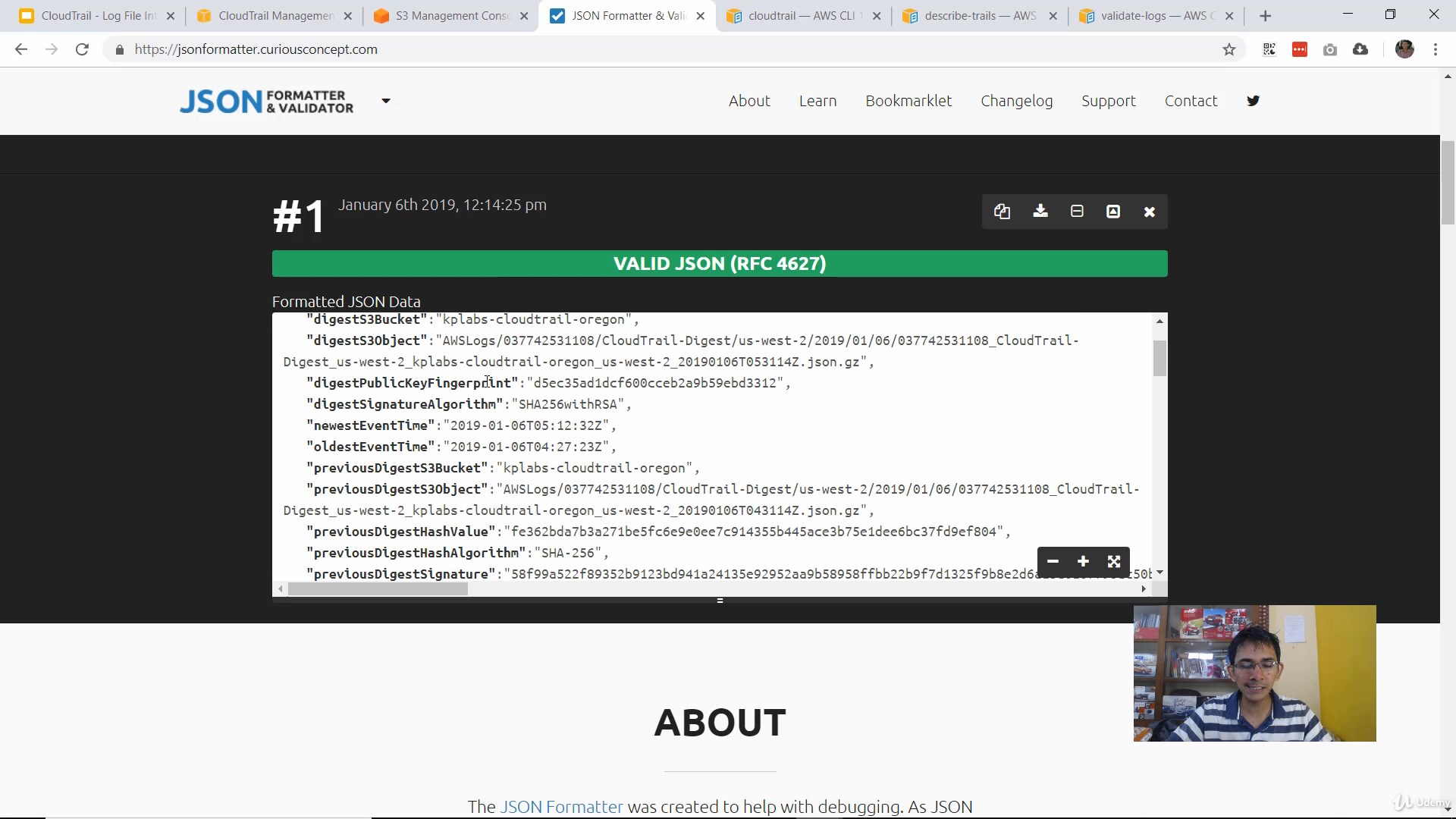The image size is (1456, 819).
Task: Switch to CloudTrail Management tab
Action: 275,16
